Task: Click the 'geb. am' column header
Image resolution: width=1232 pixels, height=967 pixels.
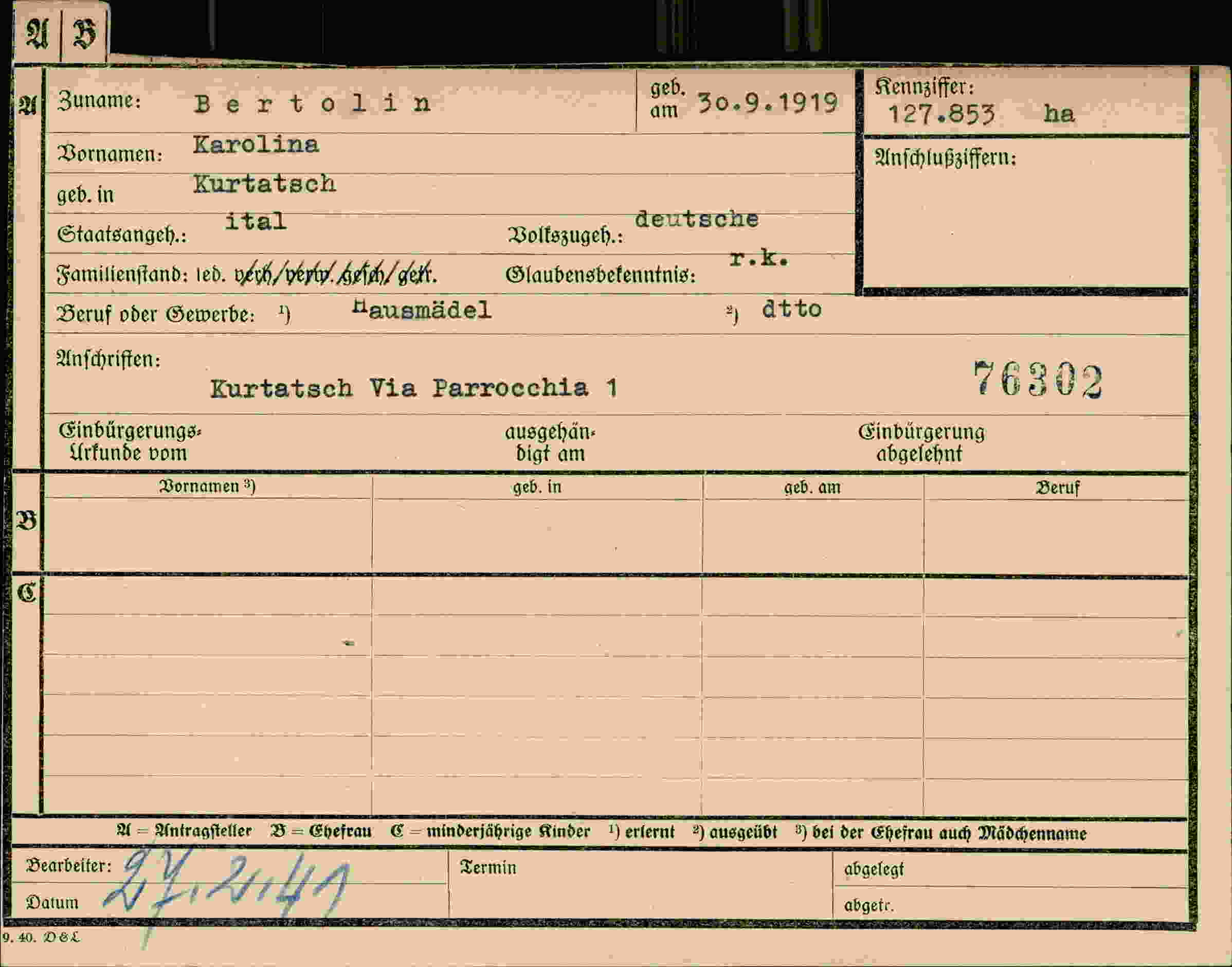Action: click(812, 488)
